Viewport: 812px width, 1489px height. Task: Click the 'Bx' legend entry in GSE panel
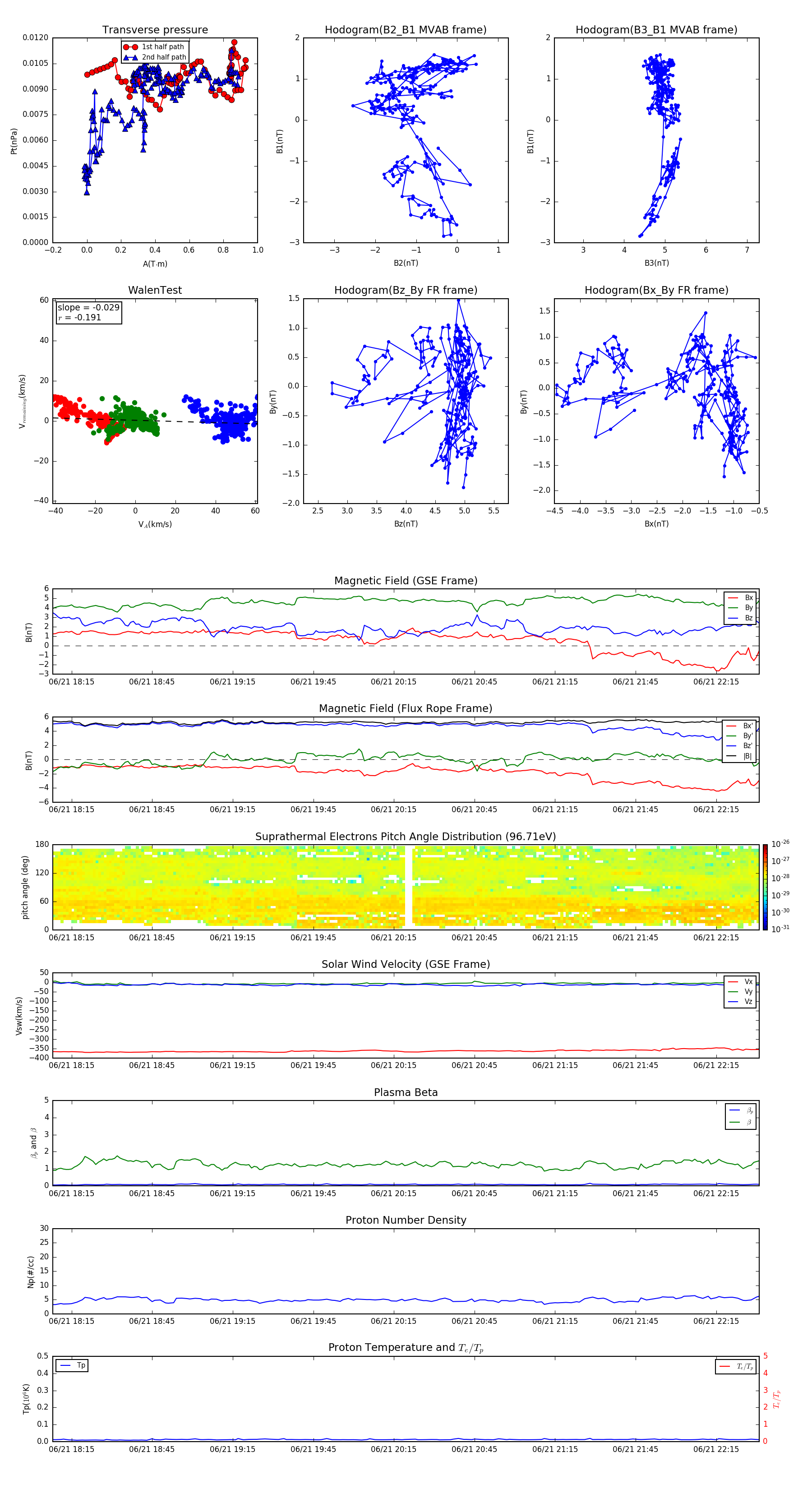741,598
